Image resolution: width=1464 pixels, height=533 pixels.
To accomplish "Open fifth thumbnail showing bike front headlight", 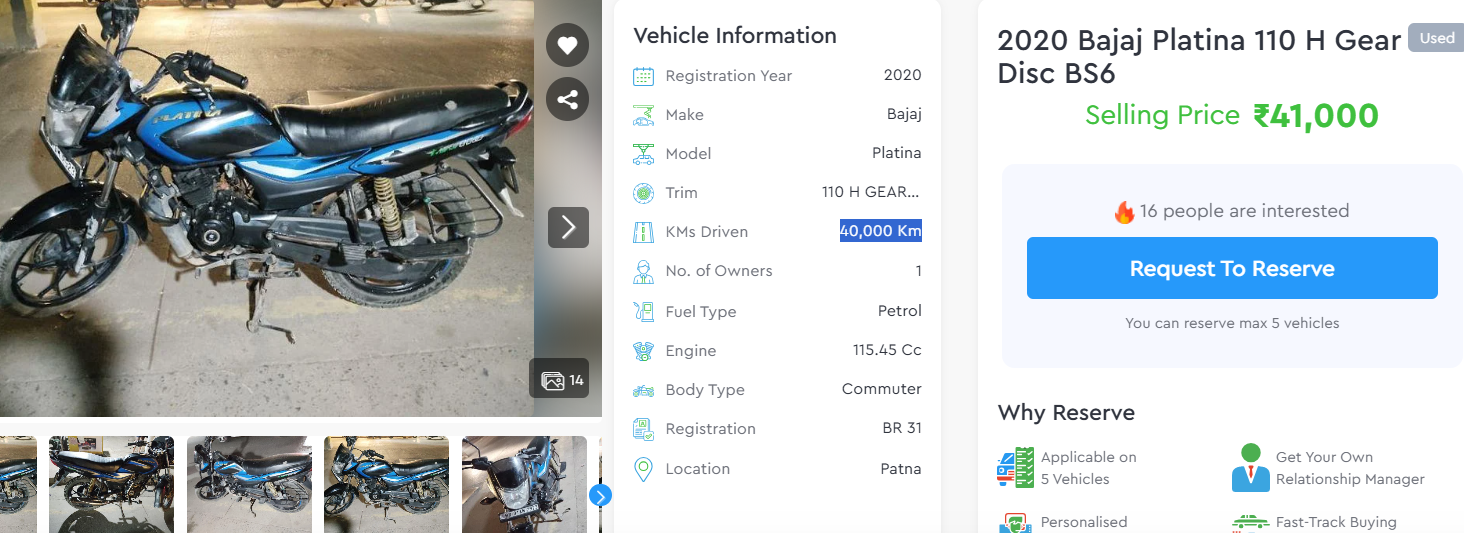I will [x=524, y=484].
